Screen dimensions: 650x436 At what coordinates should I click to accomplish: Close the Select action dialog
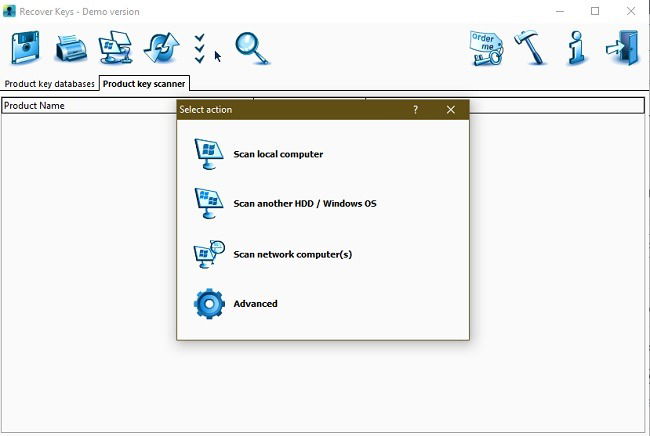(x=451, y=110)
